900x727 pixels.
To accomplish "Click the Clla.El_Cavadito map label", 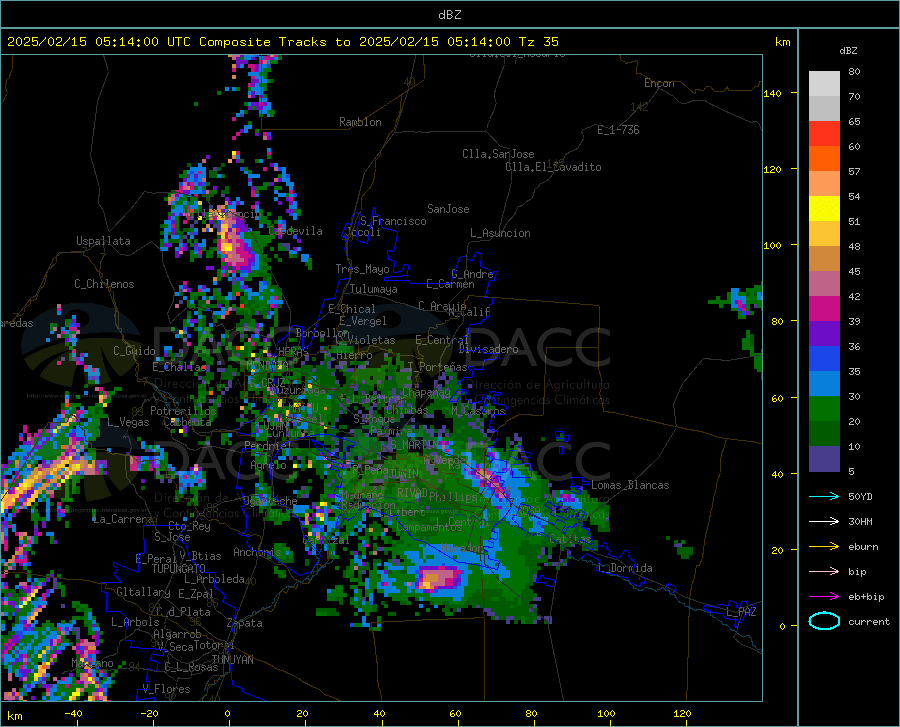I will (553, 167).
